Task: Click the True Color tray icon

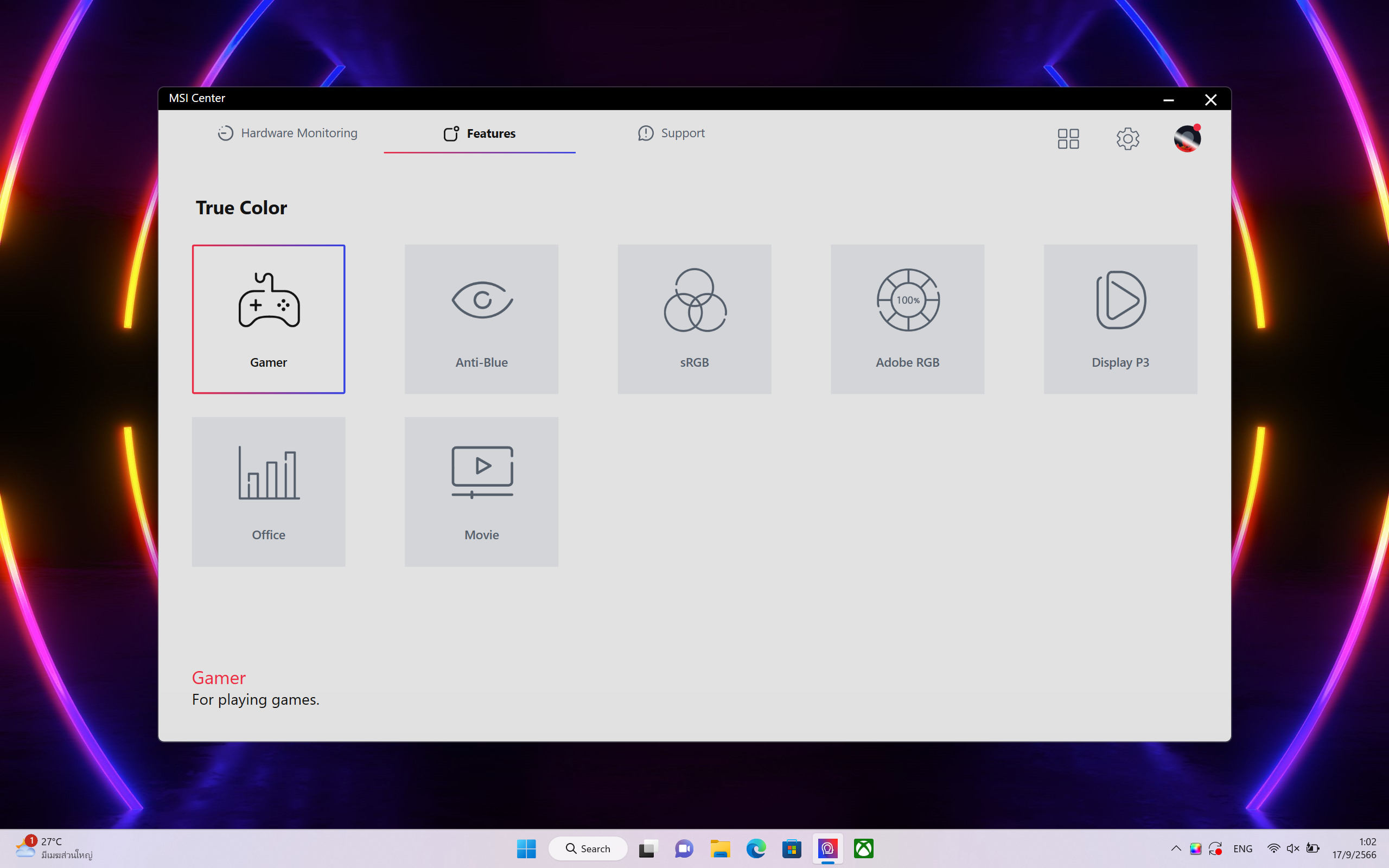Action: 1196,848
